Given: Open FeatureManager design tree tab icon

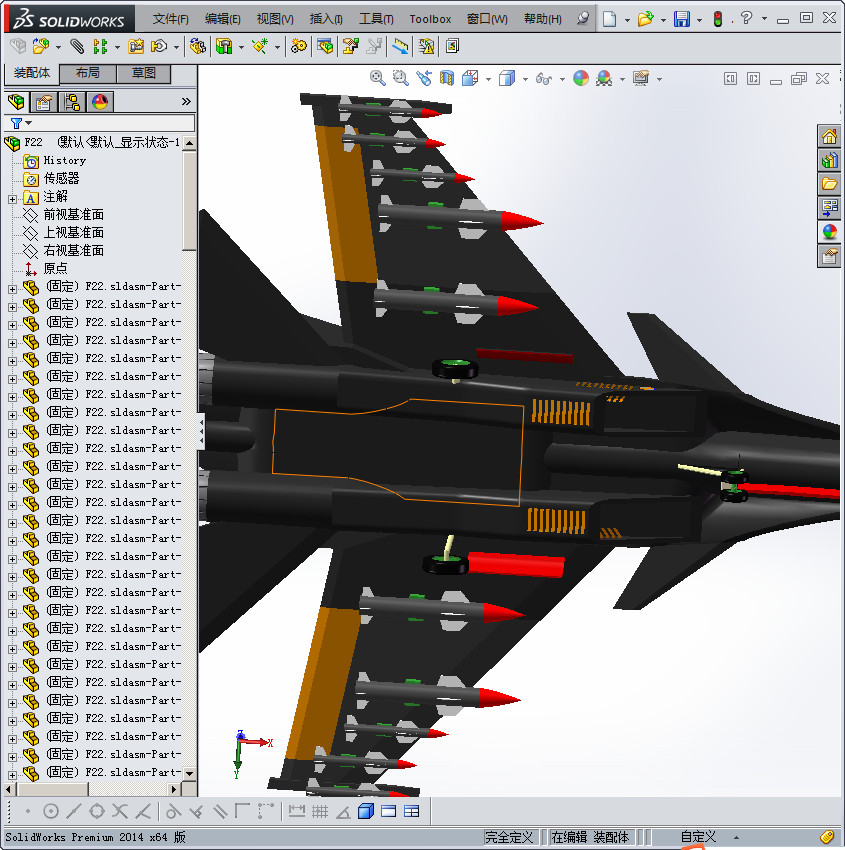Looking at the screenshot, I should (16, 102).
